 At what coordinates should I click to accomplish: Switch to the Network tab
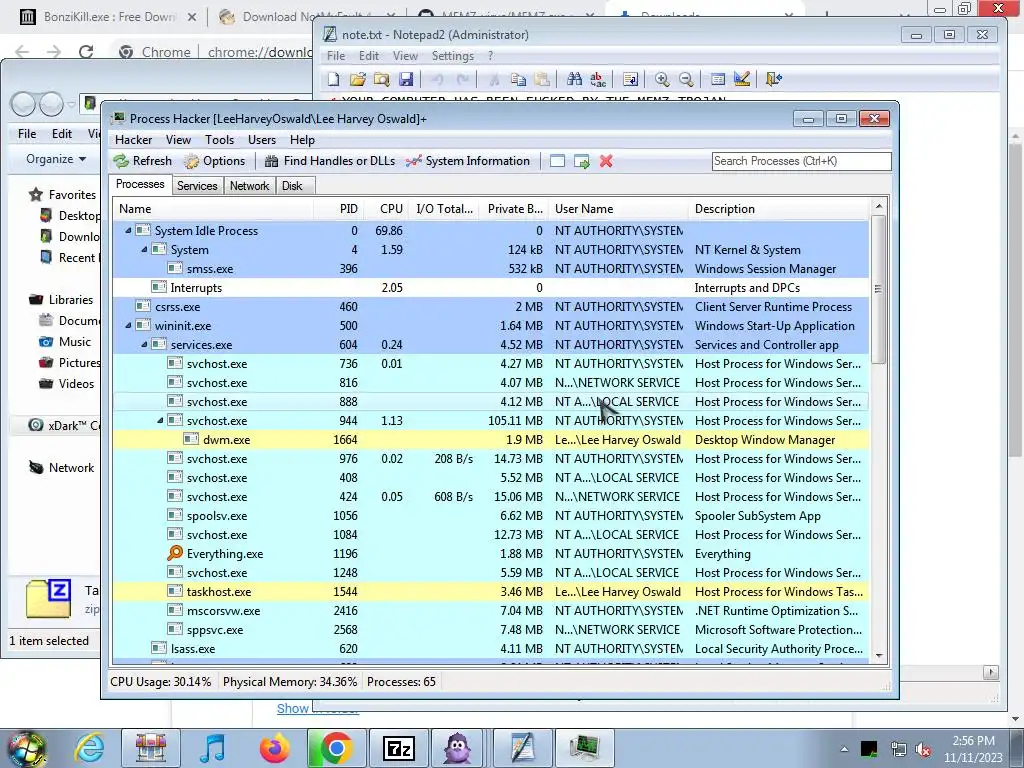249,185
